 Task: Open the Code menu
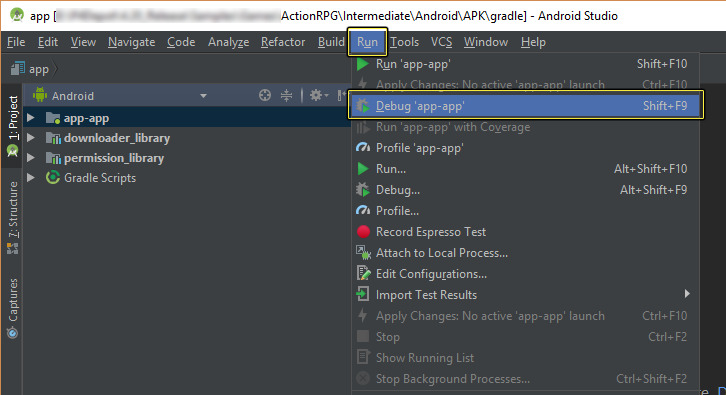(x=181, y=42)
